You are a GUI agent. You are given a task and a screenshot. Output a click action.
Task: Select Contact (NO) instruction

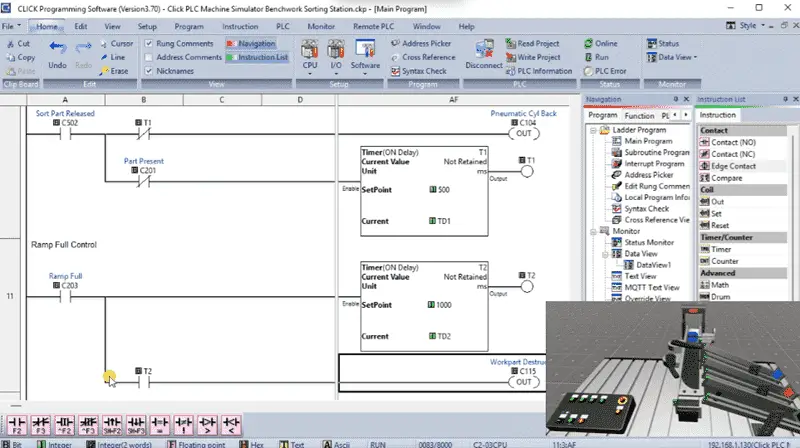[728, 142]
